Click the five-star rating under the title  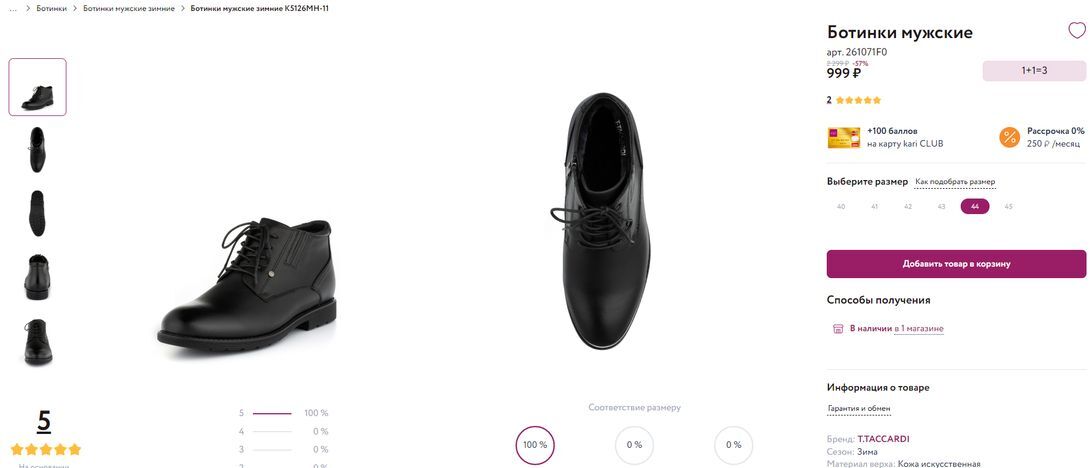click(858, 100)
